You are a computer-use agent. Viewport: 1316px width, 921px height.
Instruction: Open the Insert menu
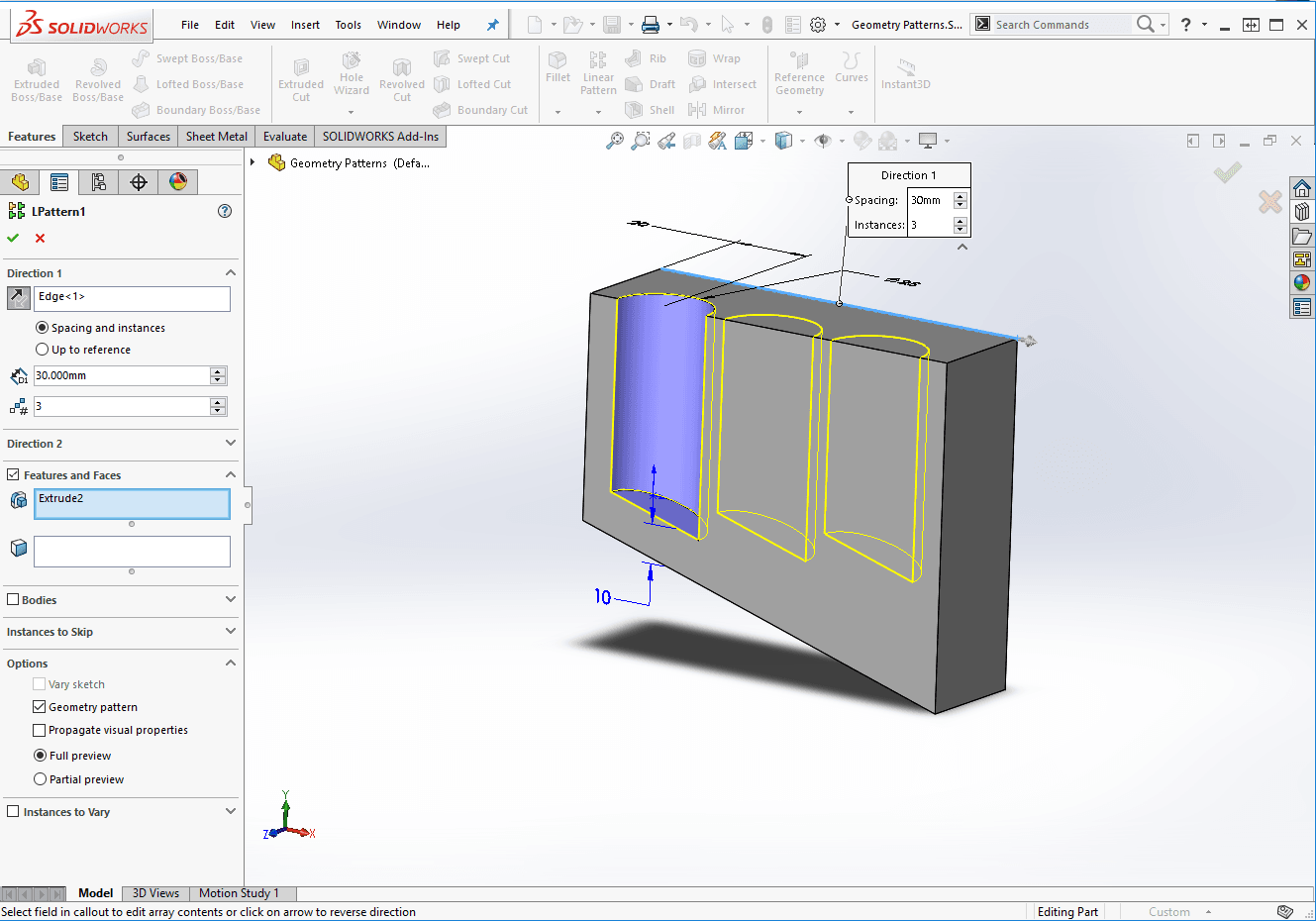(305, 25)
